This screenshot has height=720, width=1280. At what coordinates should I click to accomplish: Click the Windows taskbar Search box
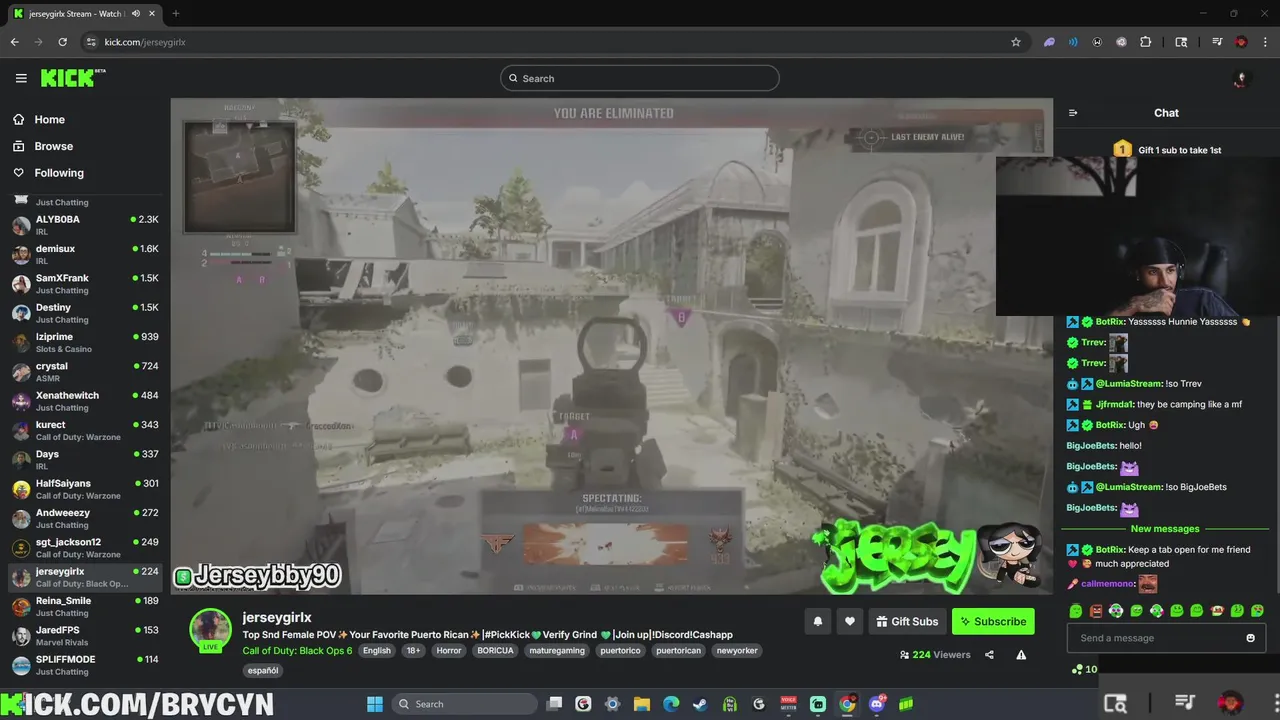tap(465, 704)
